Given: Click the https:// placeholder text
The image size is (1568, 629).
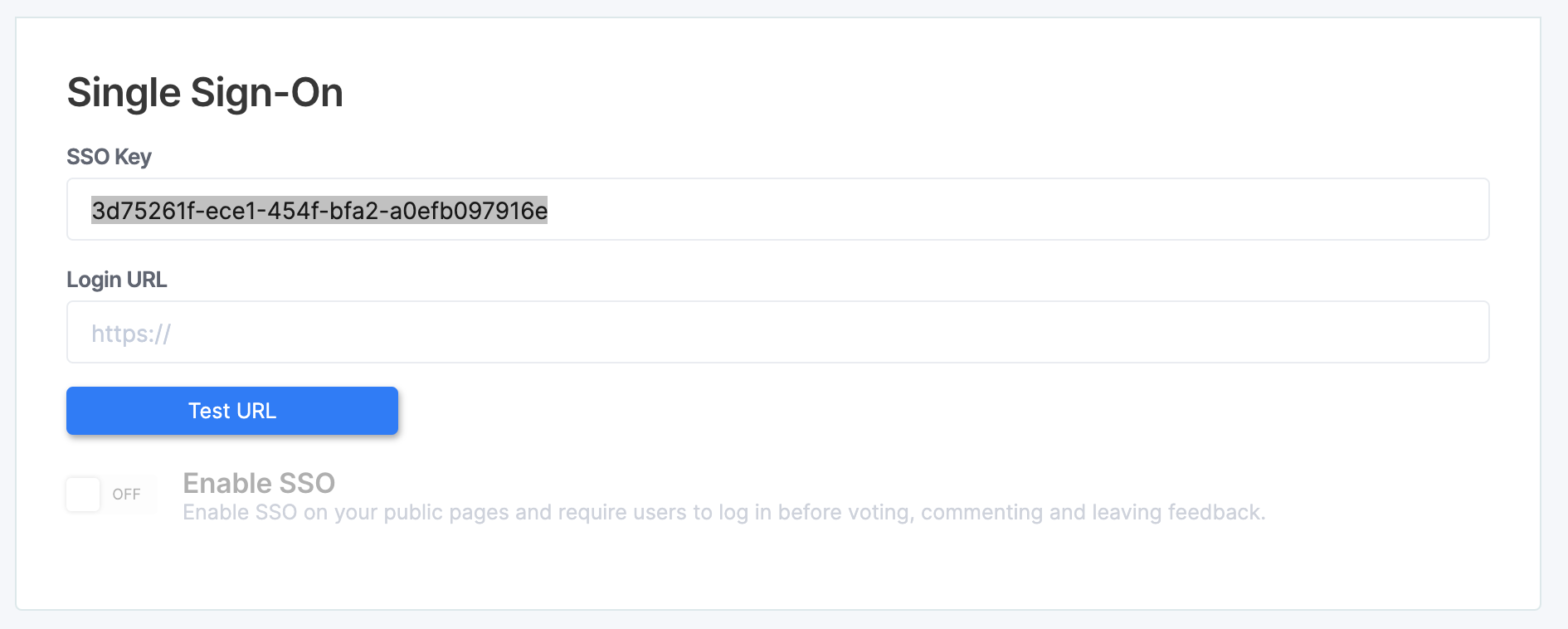Looking at the screenshot, I should click(x=131, y=334).
